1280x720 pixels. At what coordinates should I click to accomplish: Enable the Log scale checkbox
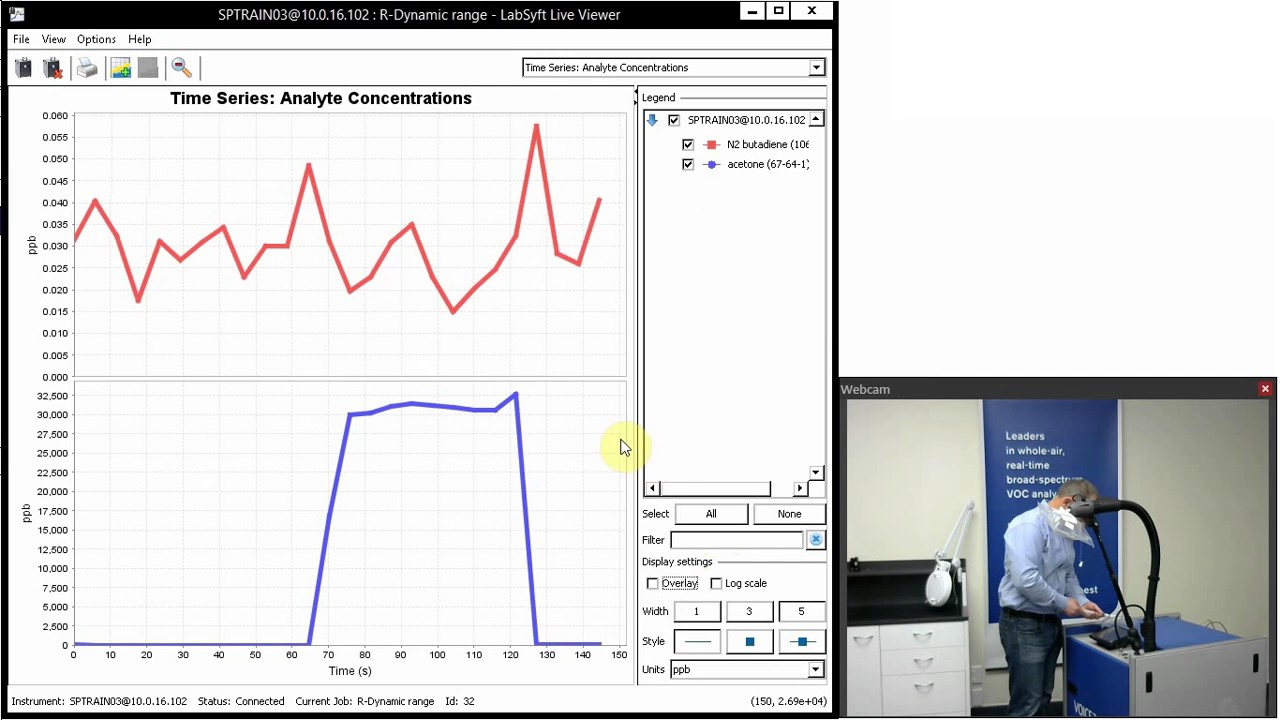(716, 584)
